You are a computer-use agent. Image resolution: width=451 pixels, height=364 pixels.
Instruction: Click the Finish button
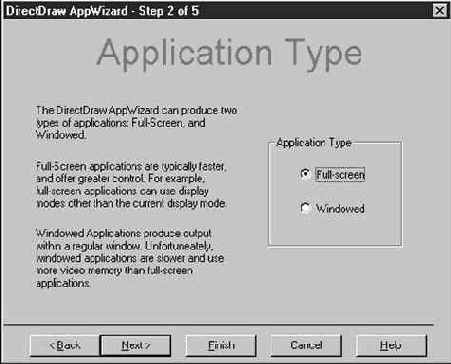[x=221, y=345]
